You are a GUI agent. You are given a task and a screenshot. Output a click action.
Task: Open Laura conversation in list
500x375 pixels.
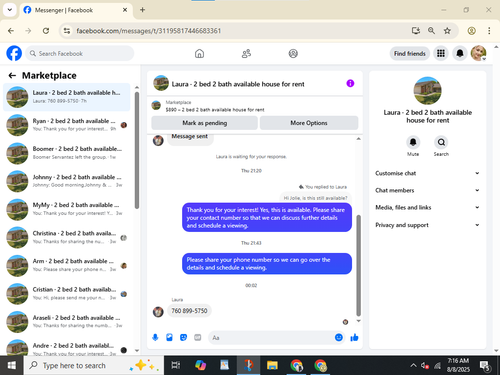tap(67, 97)
